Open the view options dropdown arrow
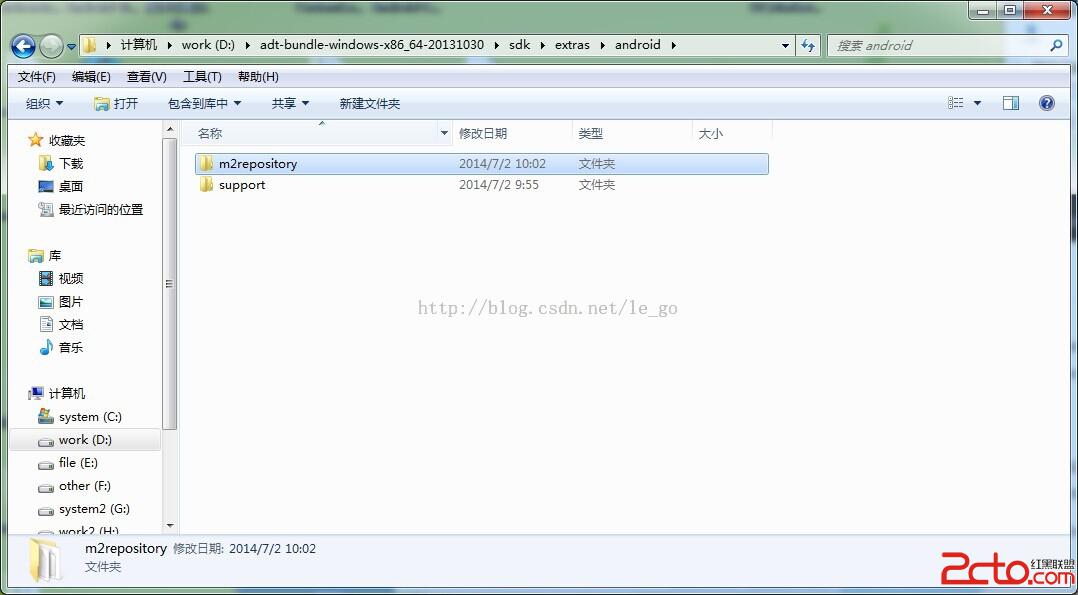The width and height of the screenshot is (1078, 595). tap(977, 104)
